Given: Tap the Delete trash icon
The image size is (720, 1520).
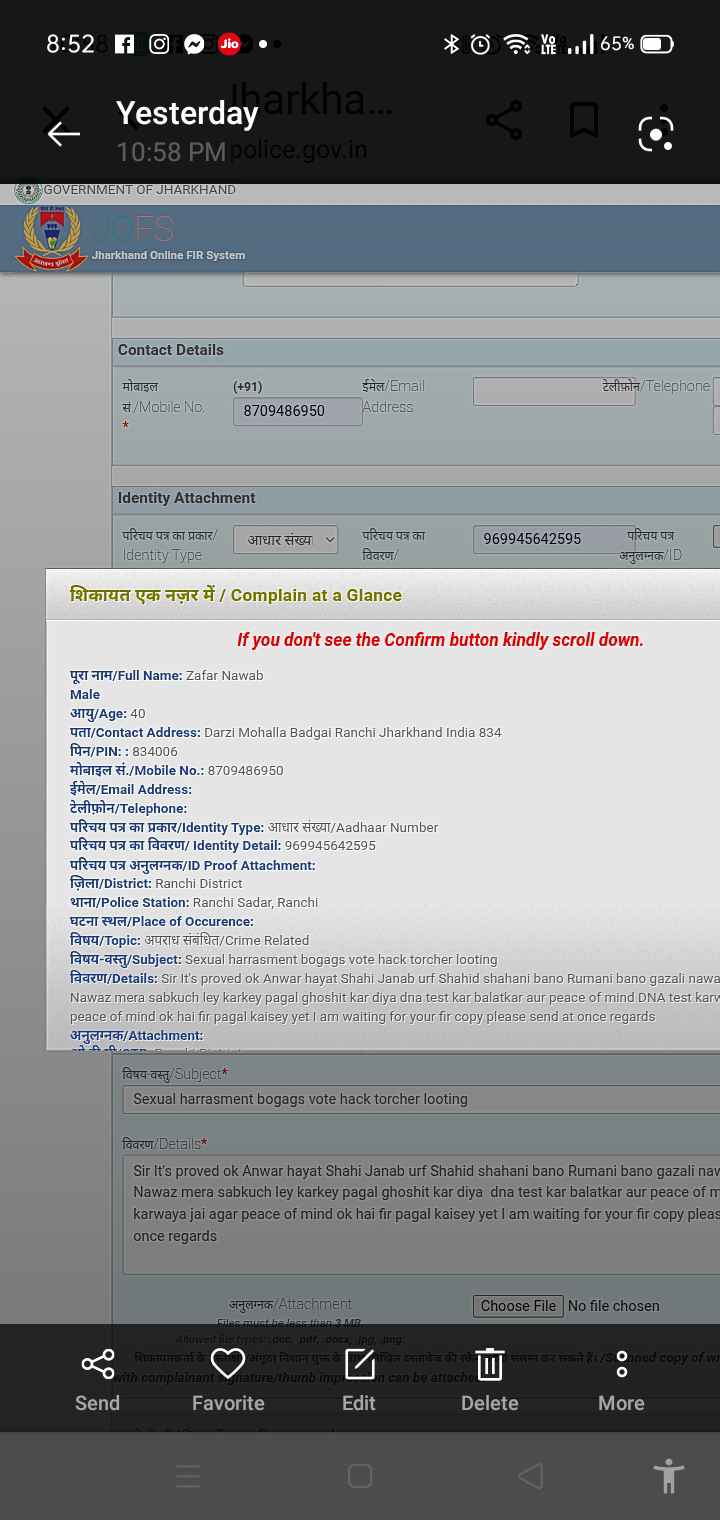Looking at the screenshot, I should (489, 1381).
